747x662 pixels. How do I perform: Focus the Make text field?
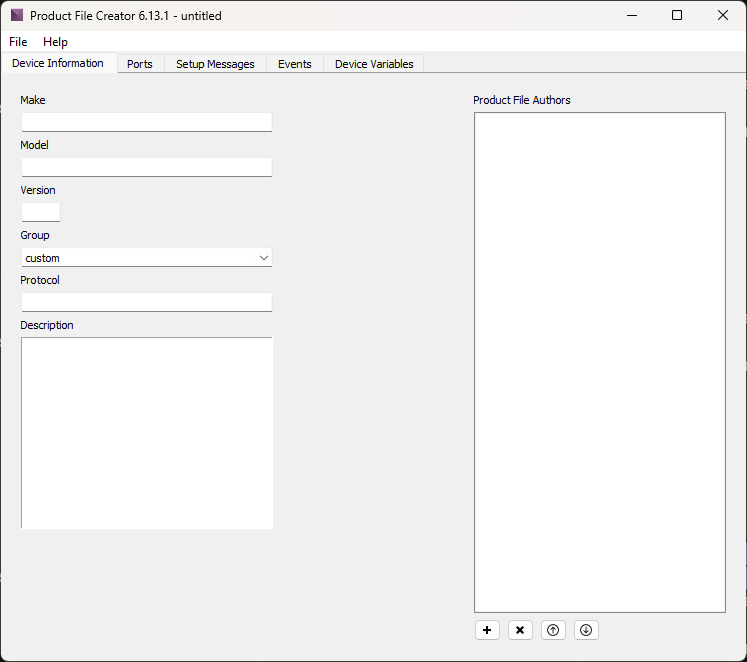tap(146, 122)
